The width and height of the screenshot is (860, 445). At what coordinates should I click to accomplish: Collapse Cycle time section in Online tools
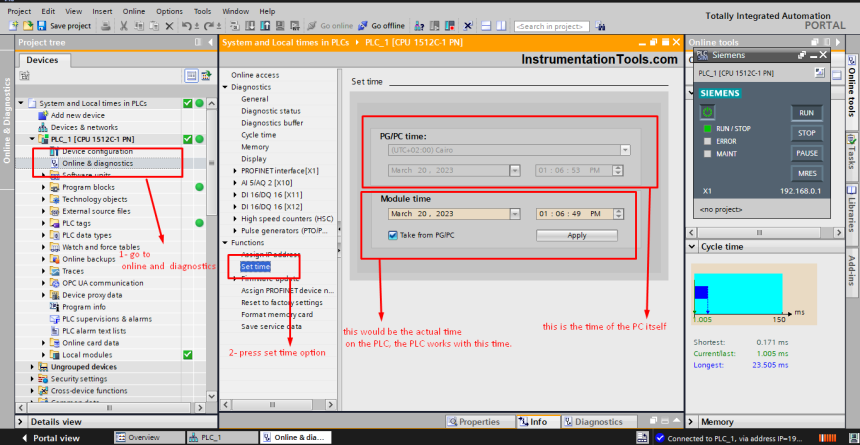point(692,247)
